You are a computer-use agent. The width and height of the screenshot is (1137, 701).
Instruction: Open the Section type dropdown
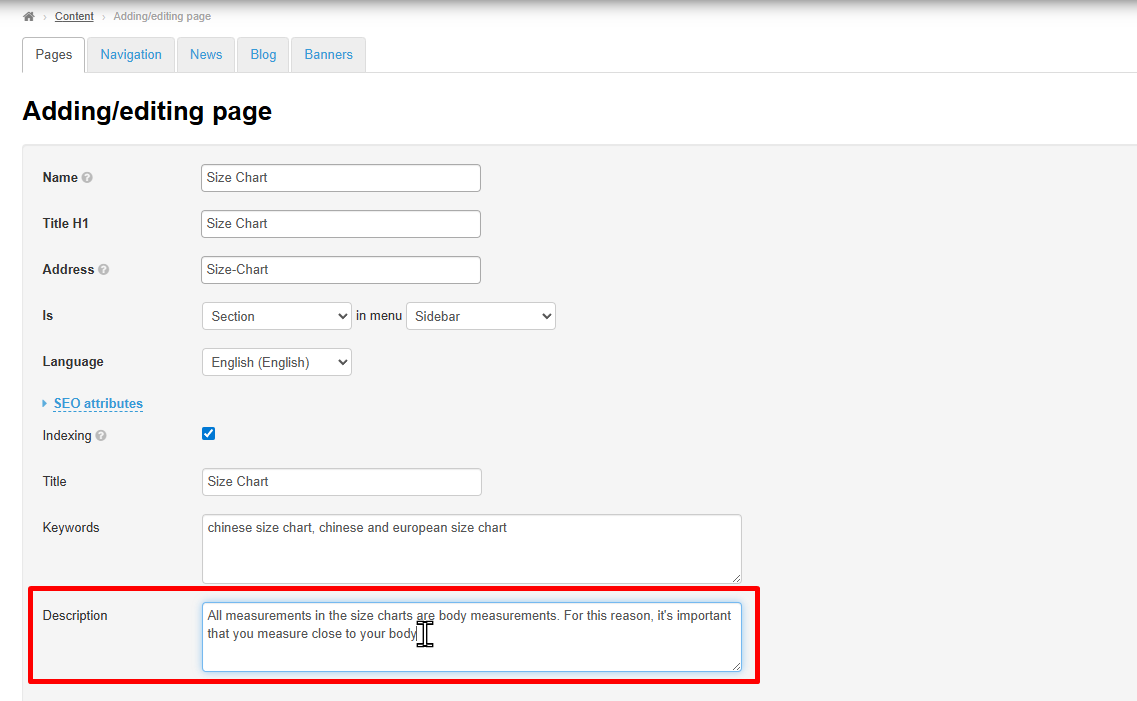pos(276,316)
